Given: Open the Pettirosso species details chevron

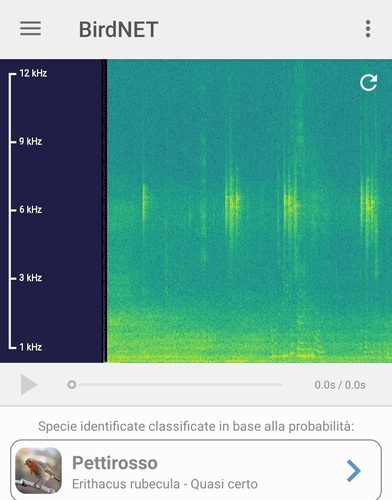Looking at the screenshot, I should coord(353,471).
